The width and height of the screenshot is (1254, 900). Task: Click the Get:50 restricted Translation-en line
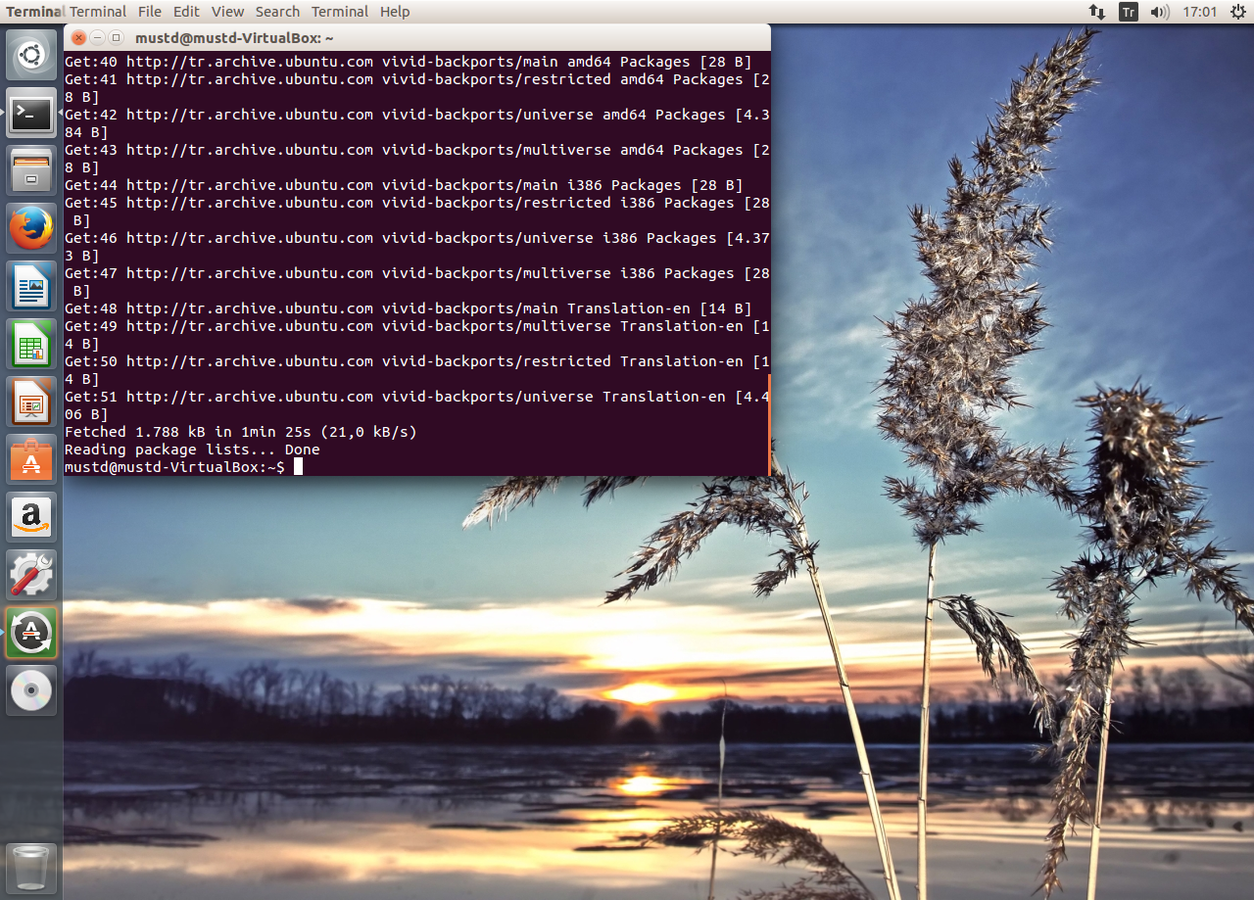click(x=415, y=370)
